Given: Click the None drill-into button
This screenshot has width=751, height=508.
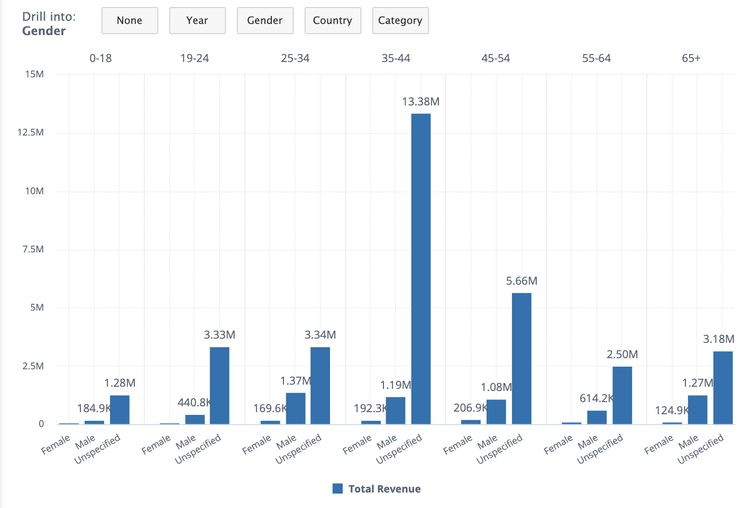Looking at the screenshot, I should [129, 20].
